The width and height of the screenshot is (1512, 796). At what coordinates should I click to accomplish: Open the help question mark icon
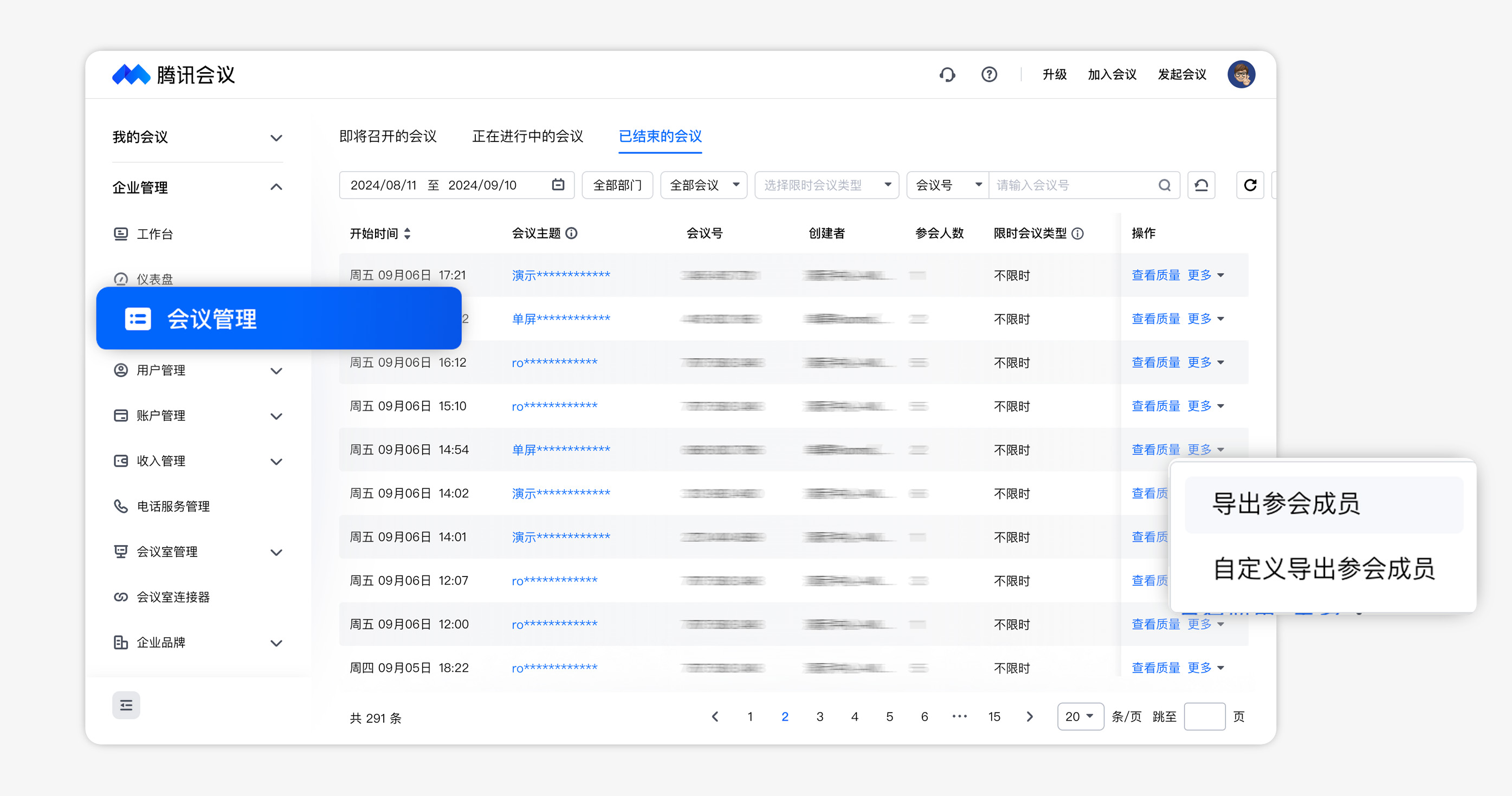coord(989,75)
